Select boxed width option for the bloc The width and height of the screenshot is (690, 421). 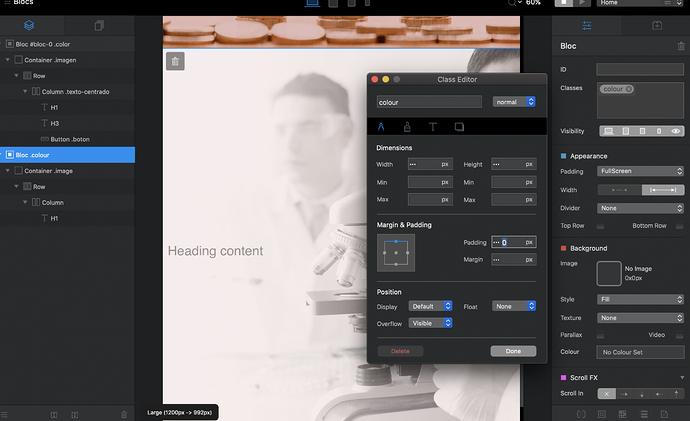pos(620,190)
